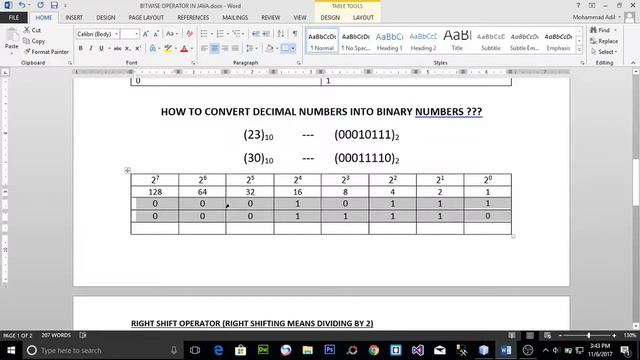Click the ruler tab selector icon

tap(5, 72)
